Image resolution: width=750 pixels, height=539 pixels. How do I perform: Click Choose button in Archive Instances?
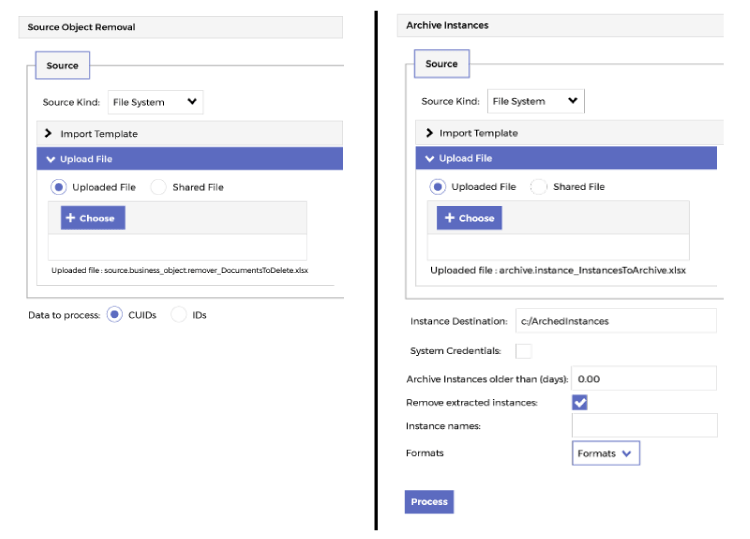click(x=469, y=218)
